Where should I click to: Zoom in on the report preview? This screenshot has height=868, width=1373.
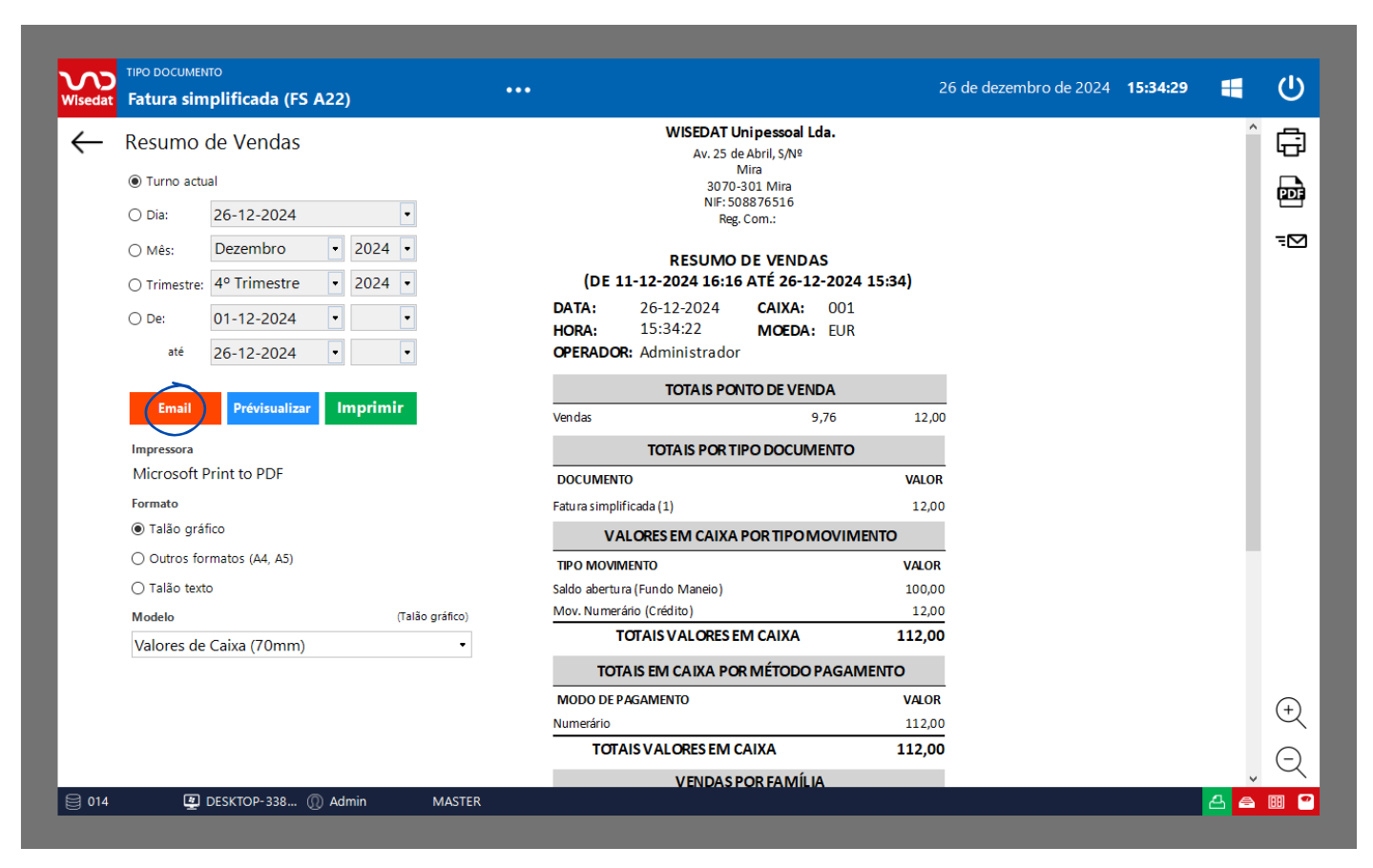coord(1290,713)
